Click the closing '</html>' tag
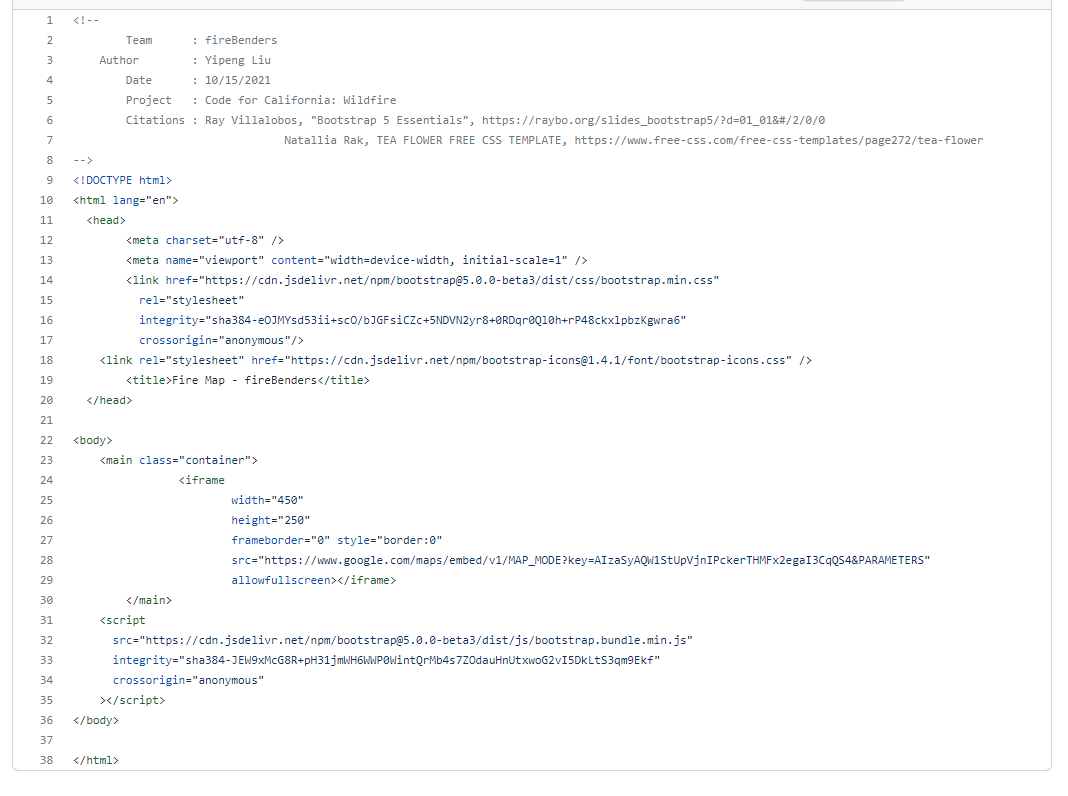This screenshot has width=1068, height=796. [96, 760]
